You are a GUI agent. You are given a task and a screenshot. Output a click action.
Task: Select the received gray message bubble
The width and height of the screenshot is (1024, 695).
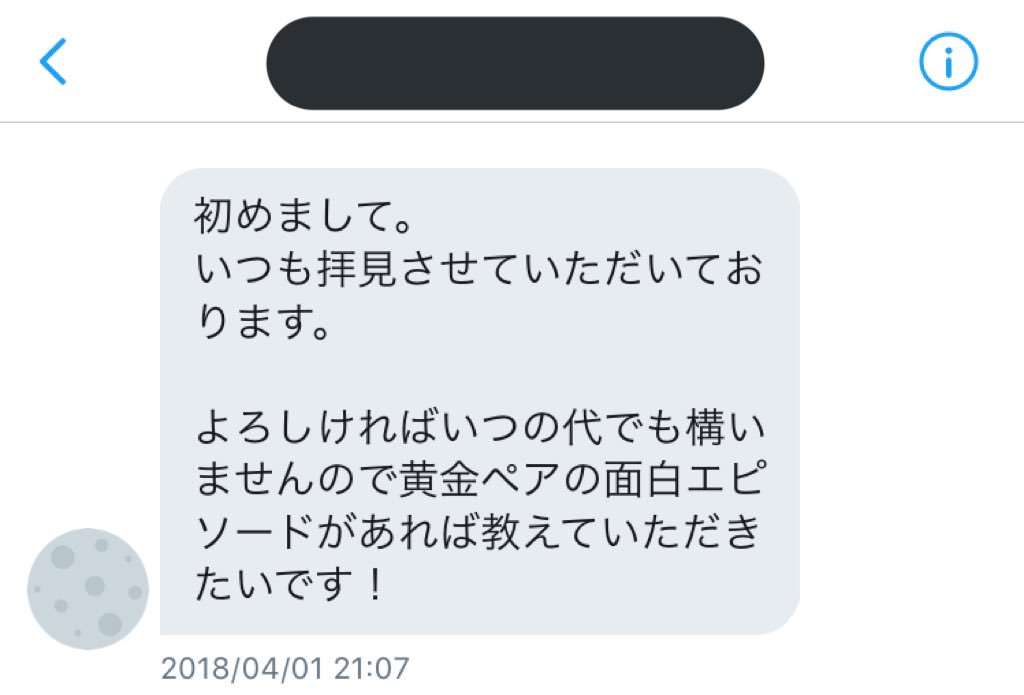(x=480, y=401)
